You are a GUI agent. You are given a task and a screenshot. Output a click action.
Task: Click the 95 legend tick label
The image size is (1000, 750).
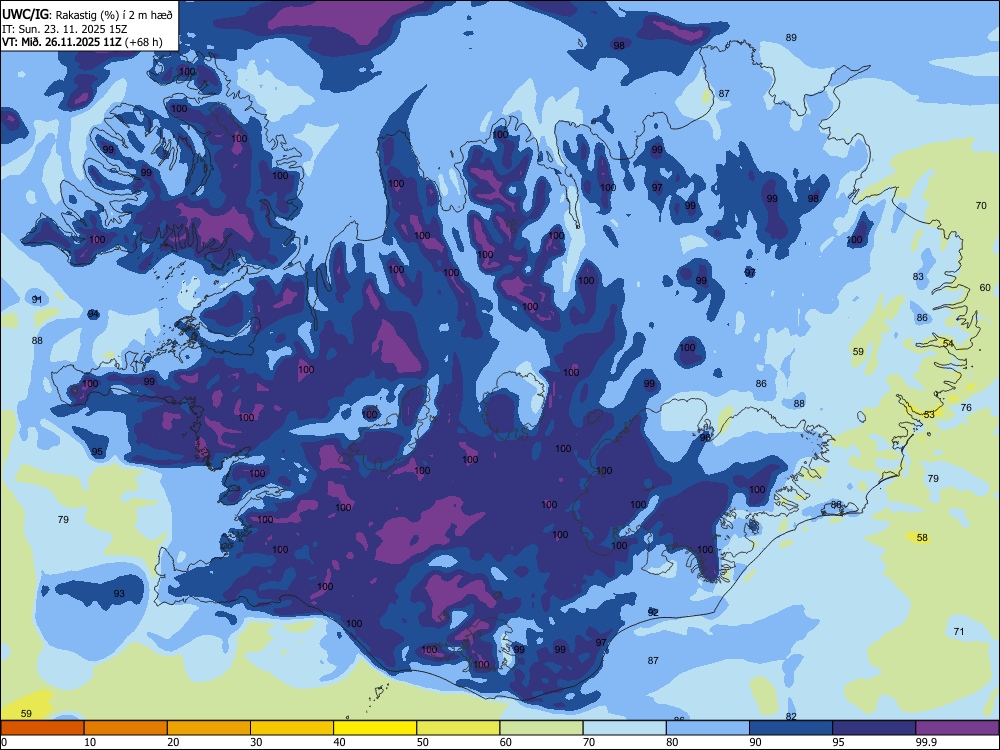coord(838,742)
